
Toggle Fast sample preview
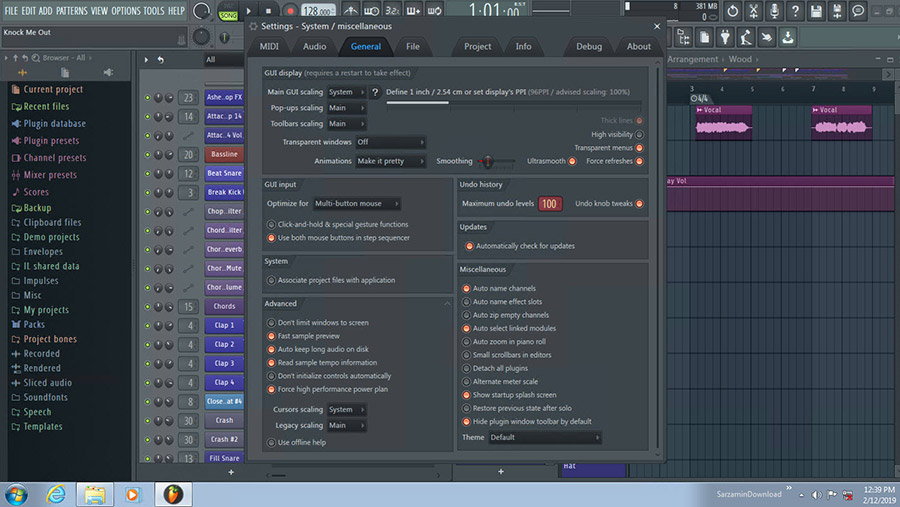coord(271,336)
